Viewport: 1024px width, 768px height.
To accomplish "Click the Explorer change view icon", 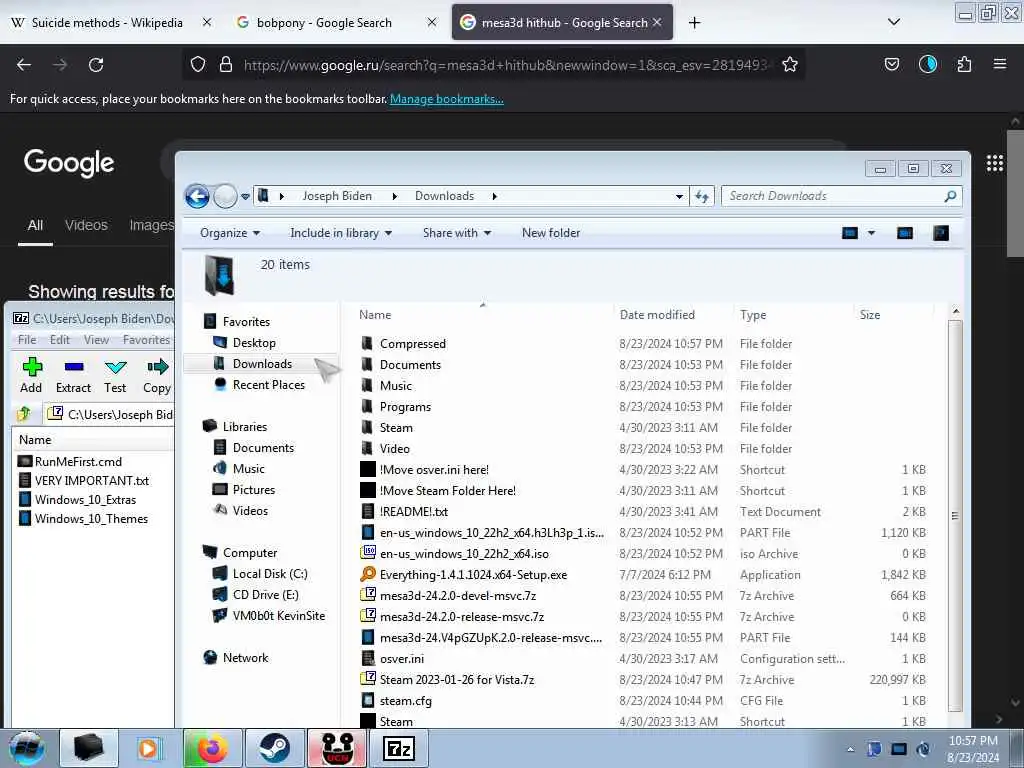I will [850, 233].
